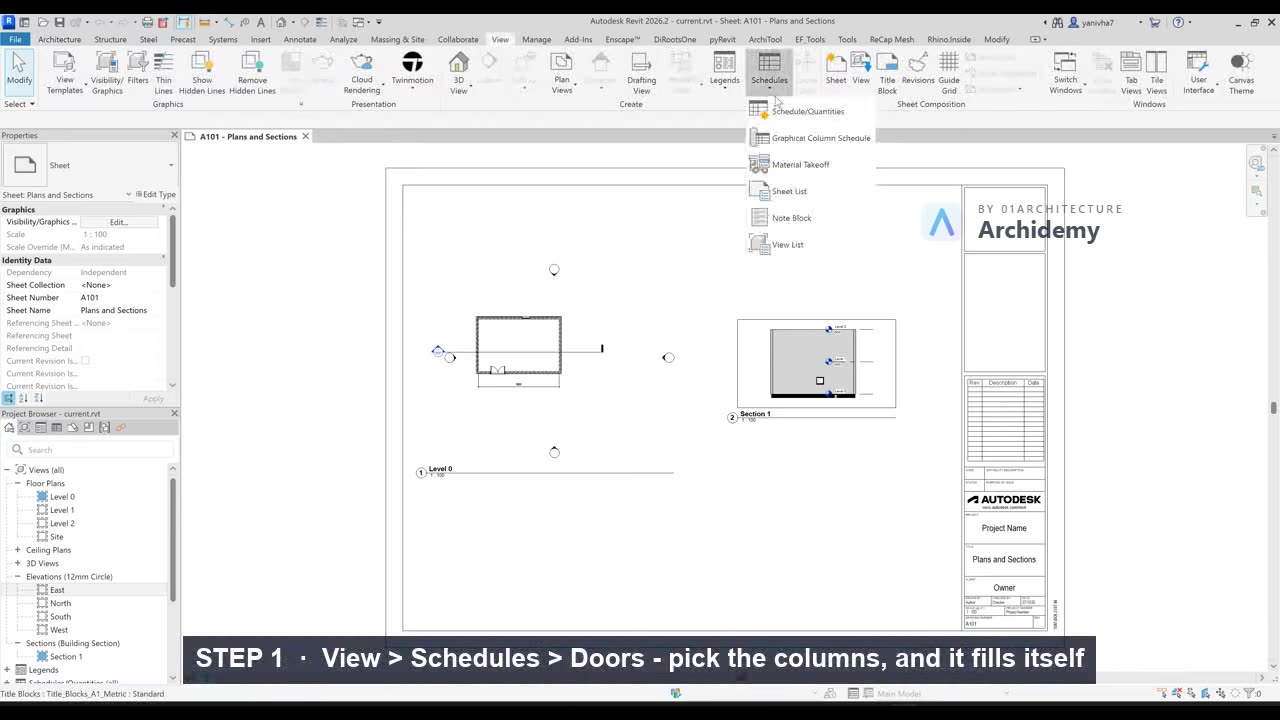Toggle the Current Revision Issued checkbox
Viewport: 1280px width, 720px height.
pos(85,361)
